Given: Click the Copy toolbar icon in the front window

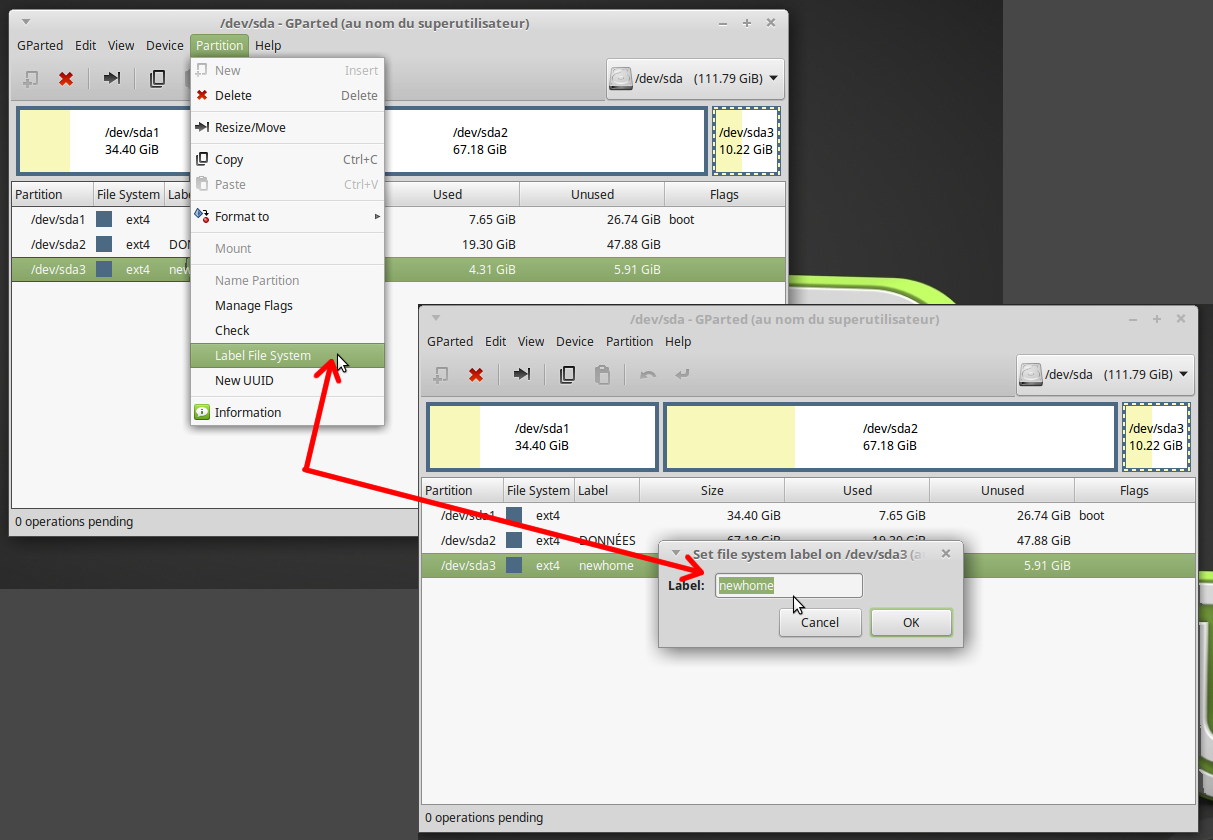Looking at the screenshot, I should pos(567,375).
